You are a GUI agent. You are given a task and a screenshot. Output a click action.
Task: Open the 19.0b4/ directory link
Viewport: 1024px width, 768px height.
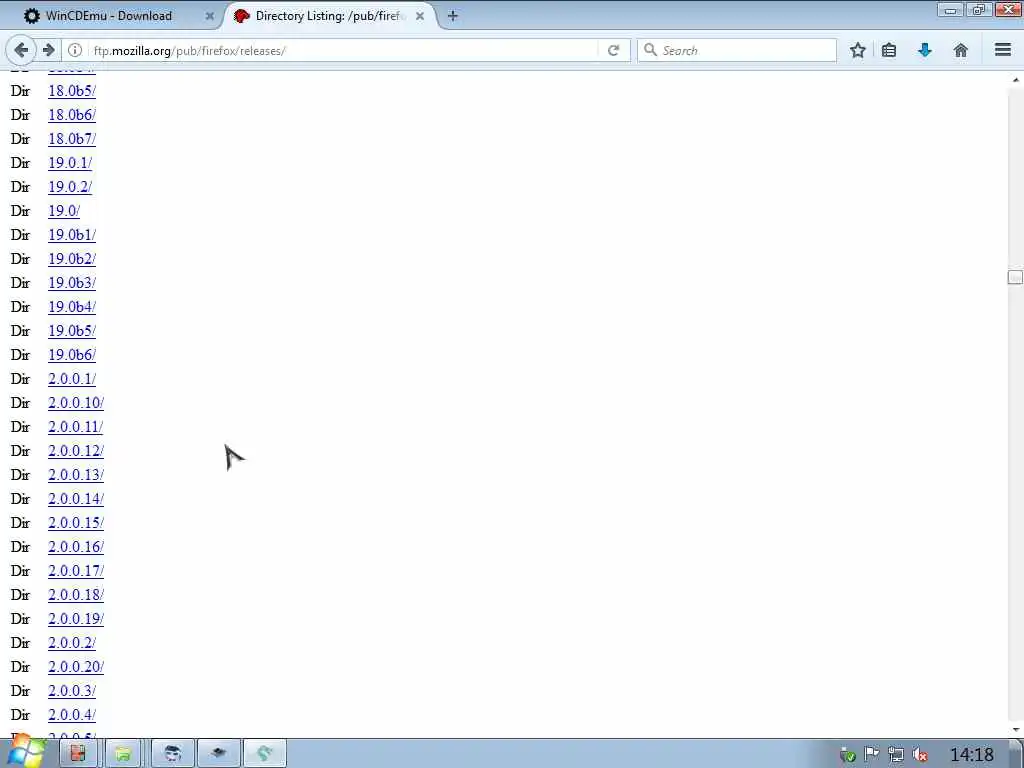(x=72, y=307)
